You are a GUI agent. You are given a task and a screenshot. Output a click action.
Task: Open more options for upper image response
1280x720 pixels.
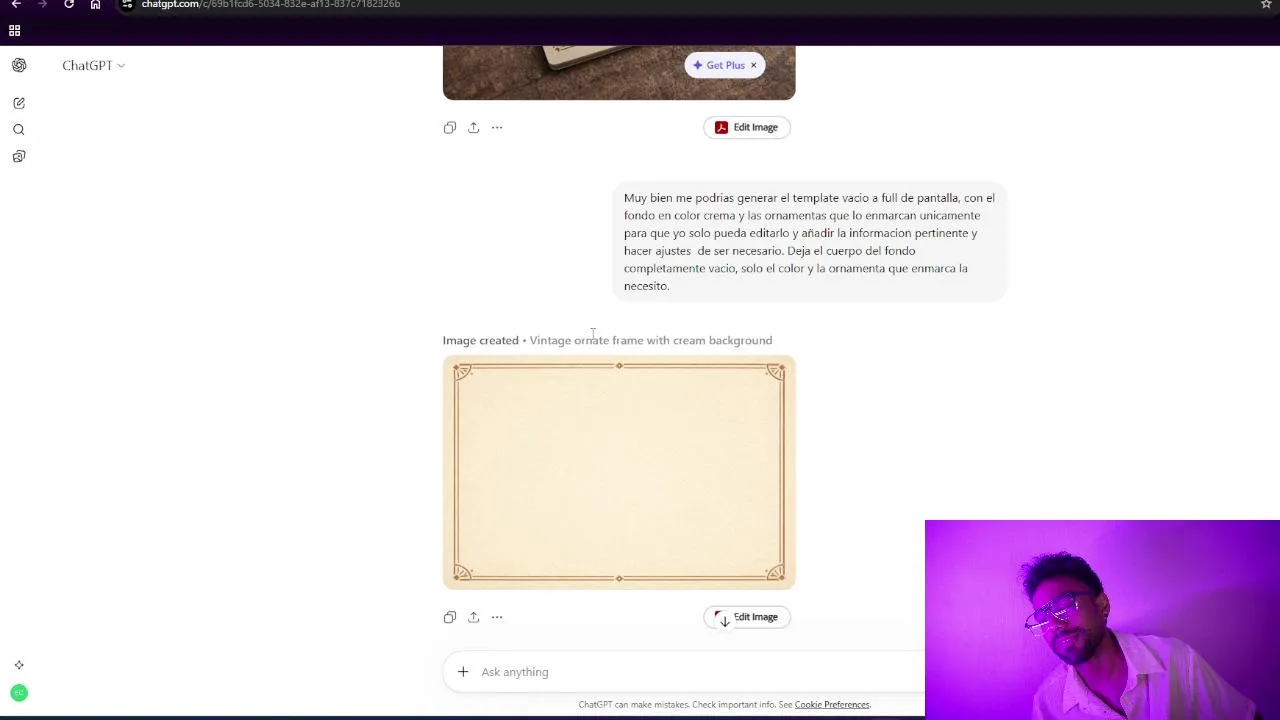click(x=497, y=127)
